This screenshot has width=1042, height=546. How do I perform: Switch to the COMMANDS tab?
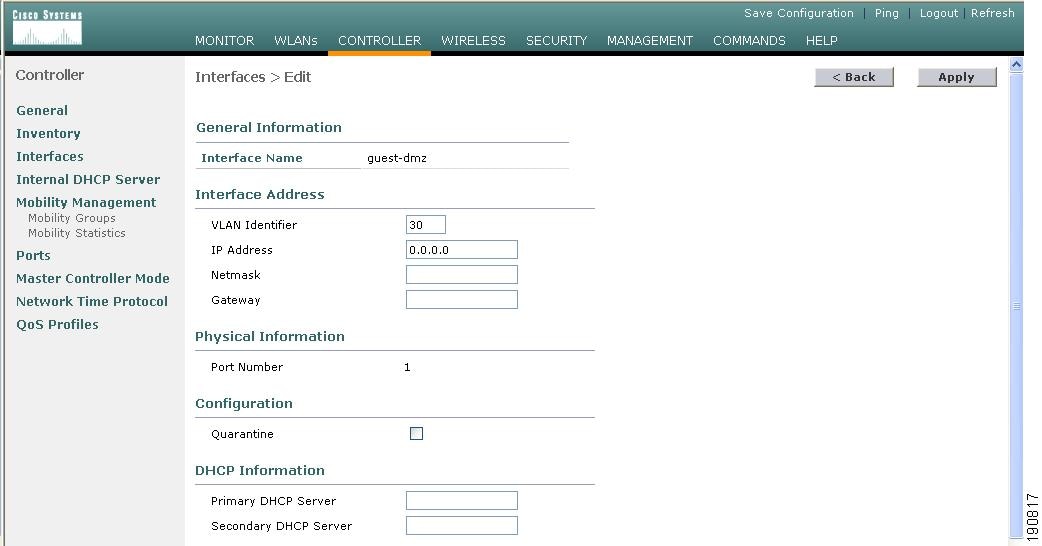pos(749,41)
